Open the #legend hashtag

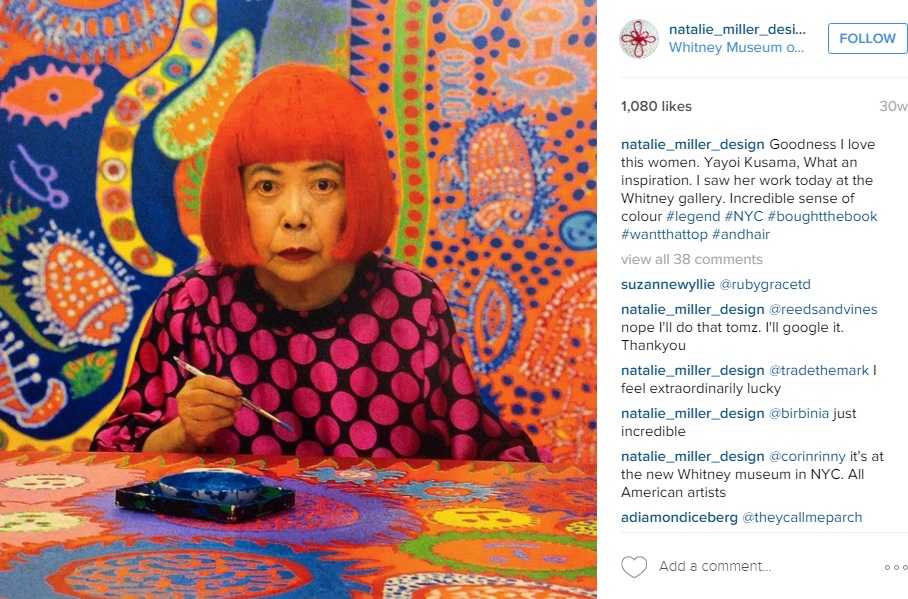(x=693, y=216)
